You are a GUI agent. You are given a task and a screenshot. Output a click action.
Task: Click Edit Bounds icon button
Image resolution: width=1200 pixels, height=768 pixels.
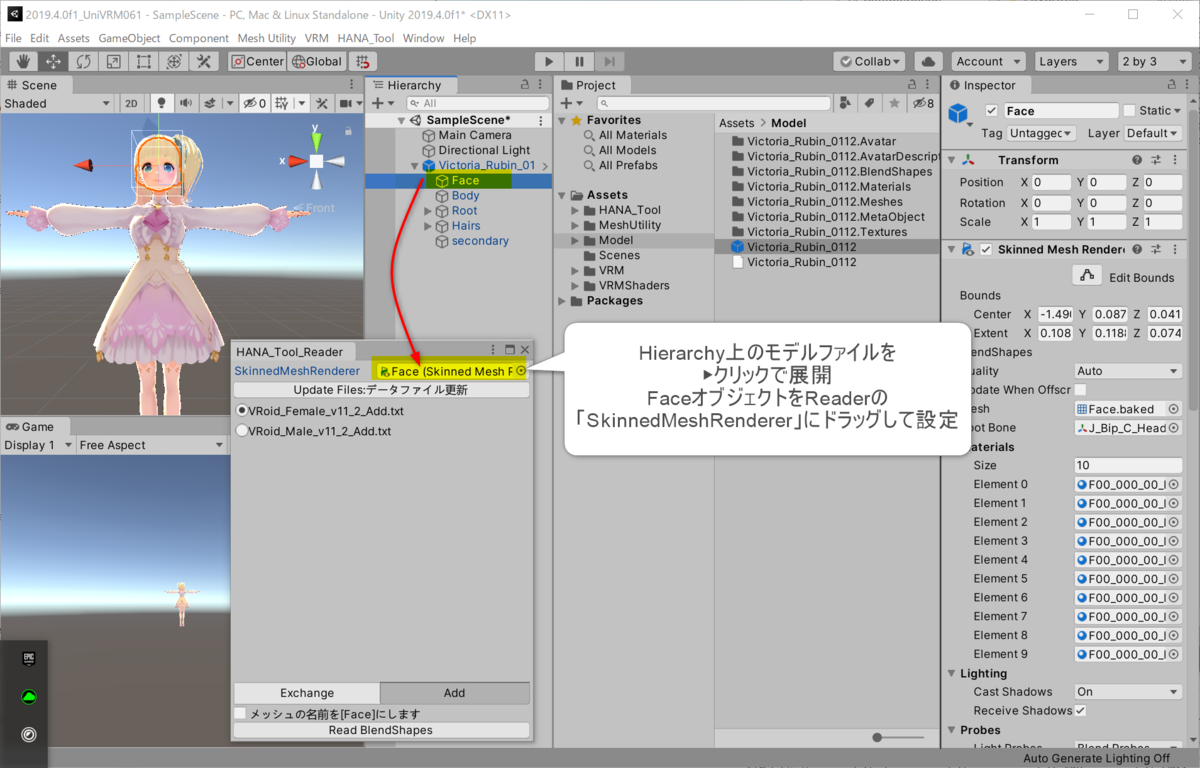(x=1087, y=275)
